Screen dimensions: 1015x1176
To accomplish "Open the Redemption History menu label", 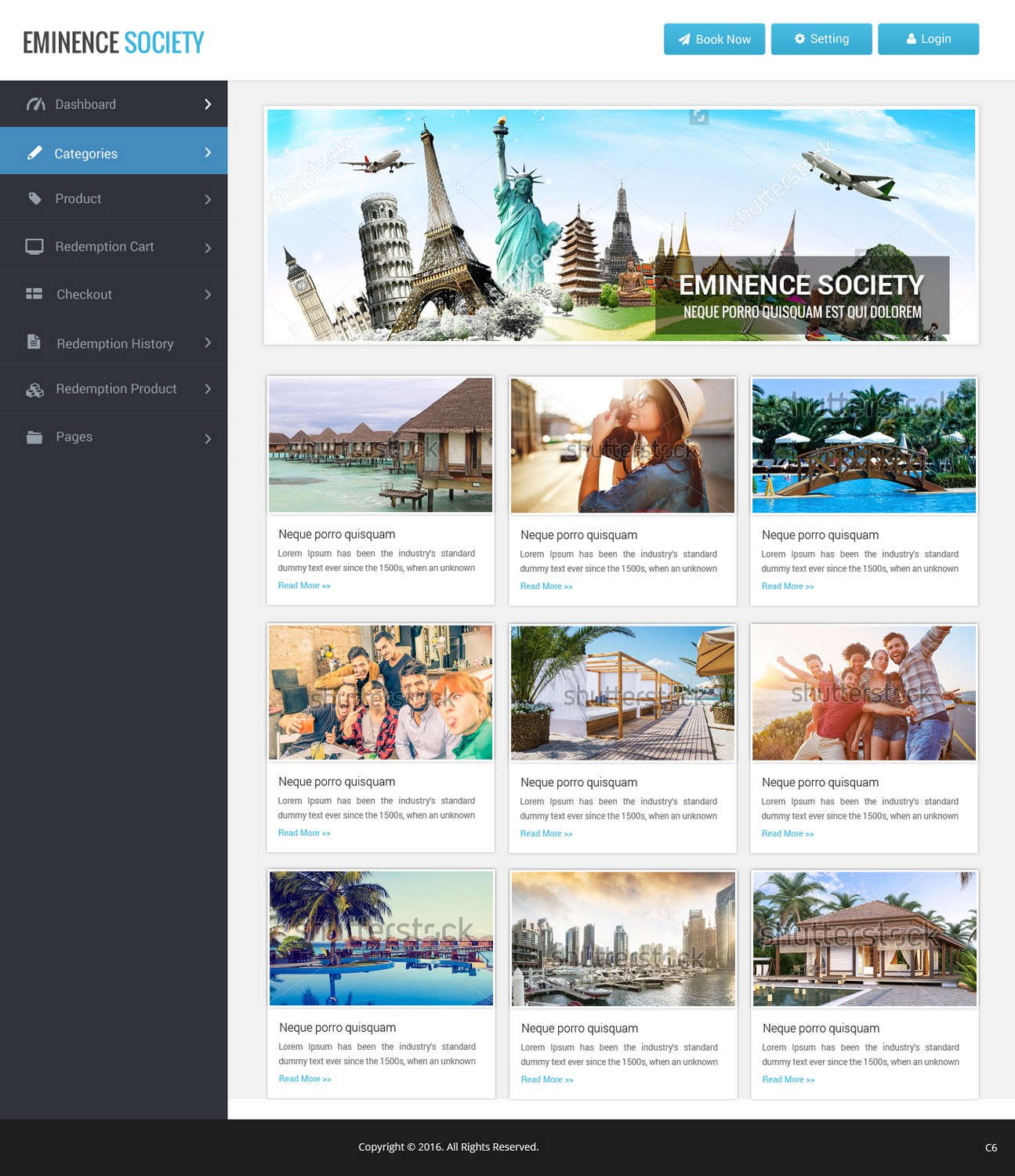I will (115, 343).
